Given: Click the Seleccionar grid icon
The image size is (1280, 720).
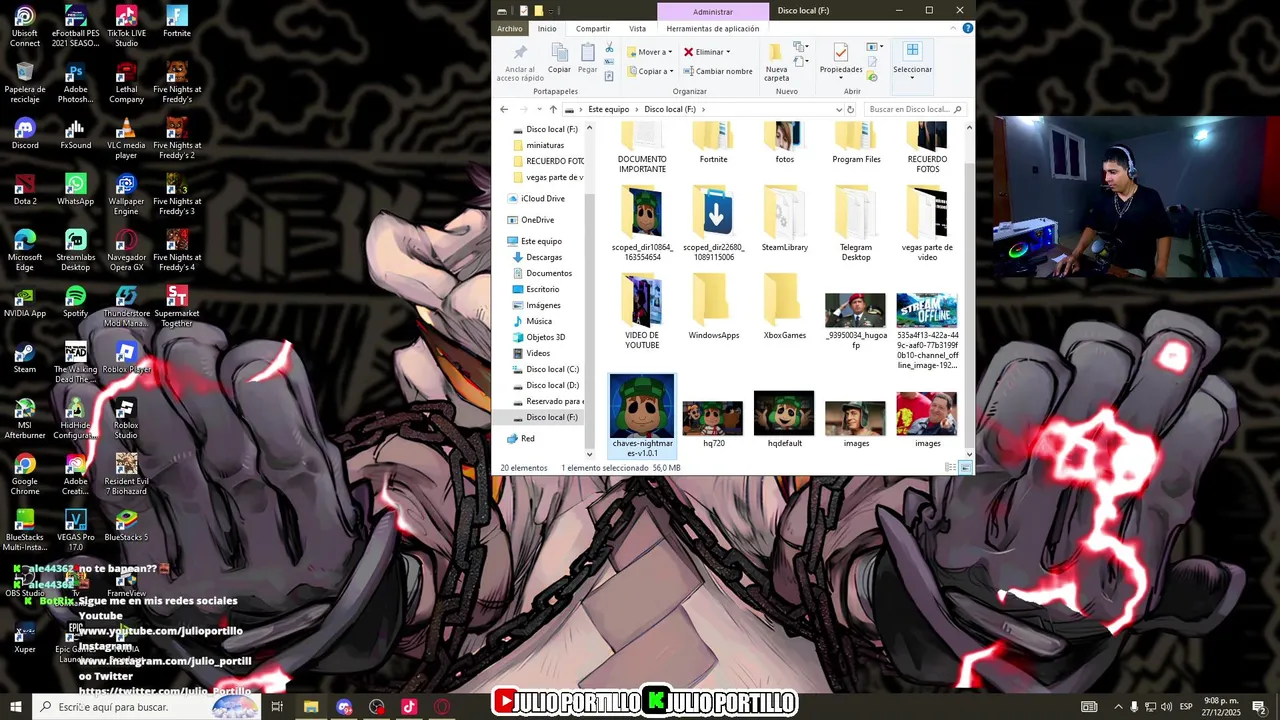Looking at the screenshot, I should point(912,50).
